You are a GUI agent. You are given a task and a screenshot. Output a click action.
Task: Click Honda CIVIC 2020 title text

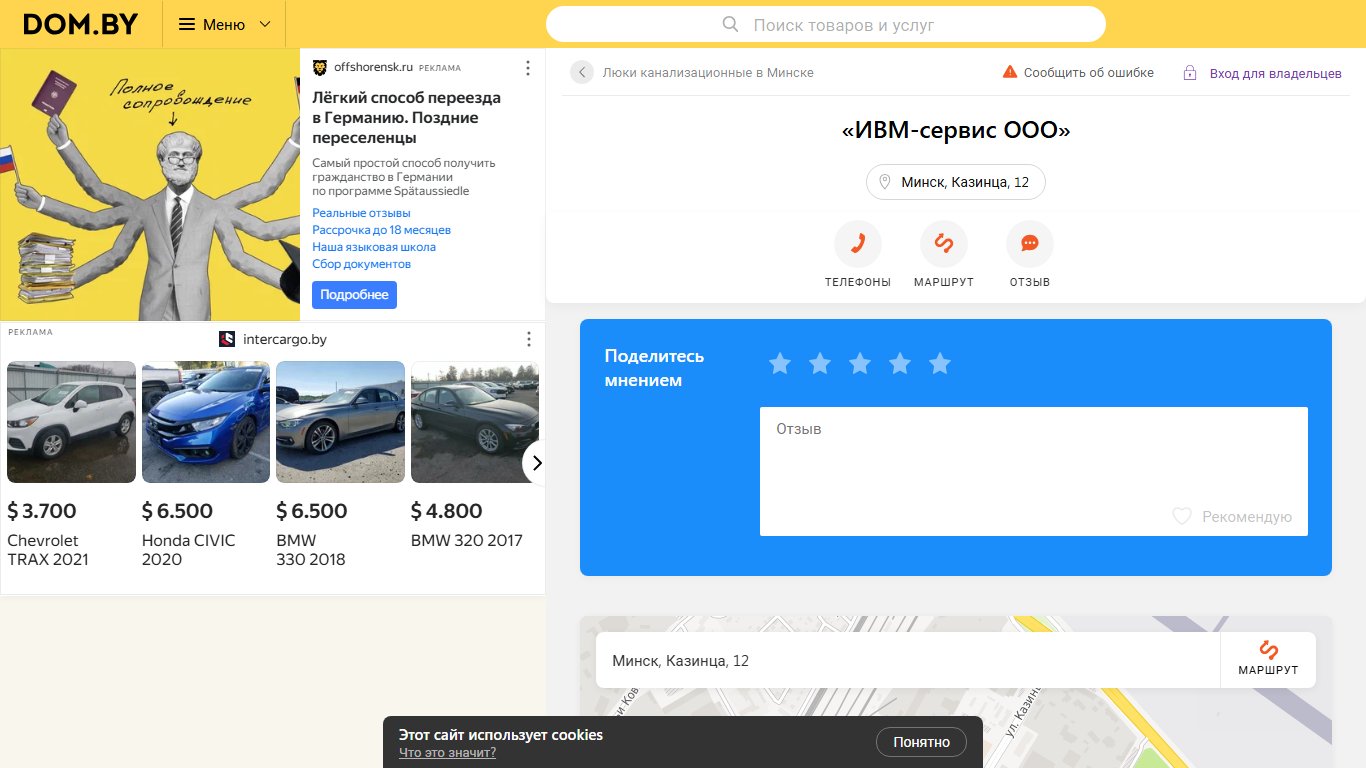tap(189, 550)
